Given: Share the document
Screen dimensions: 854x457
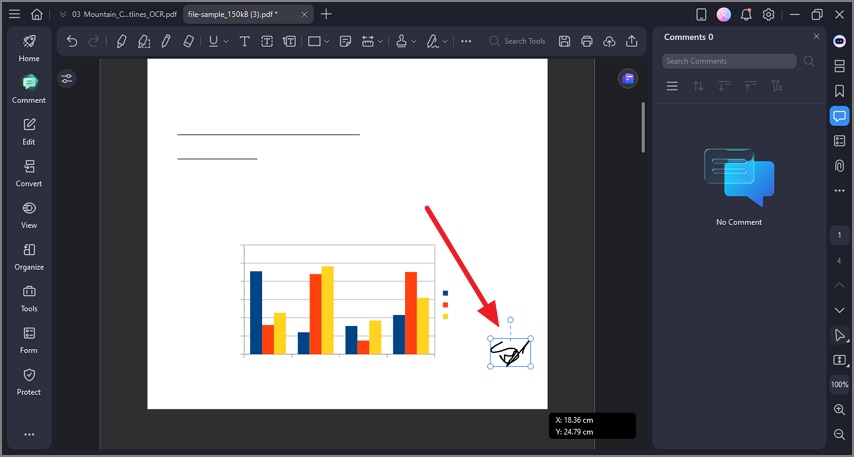Looking at the screenshot, I should [x=632, y=41].
